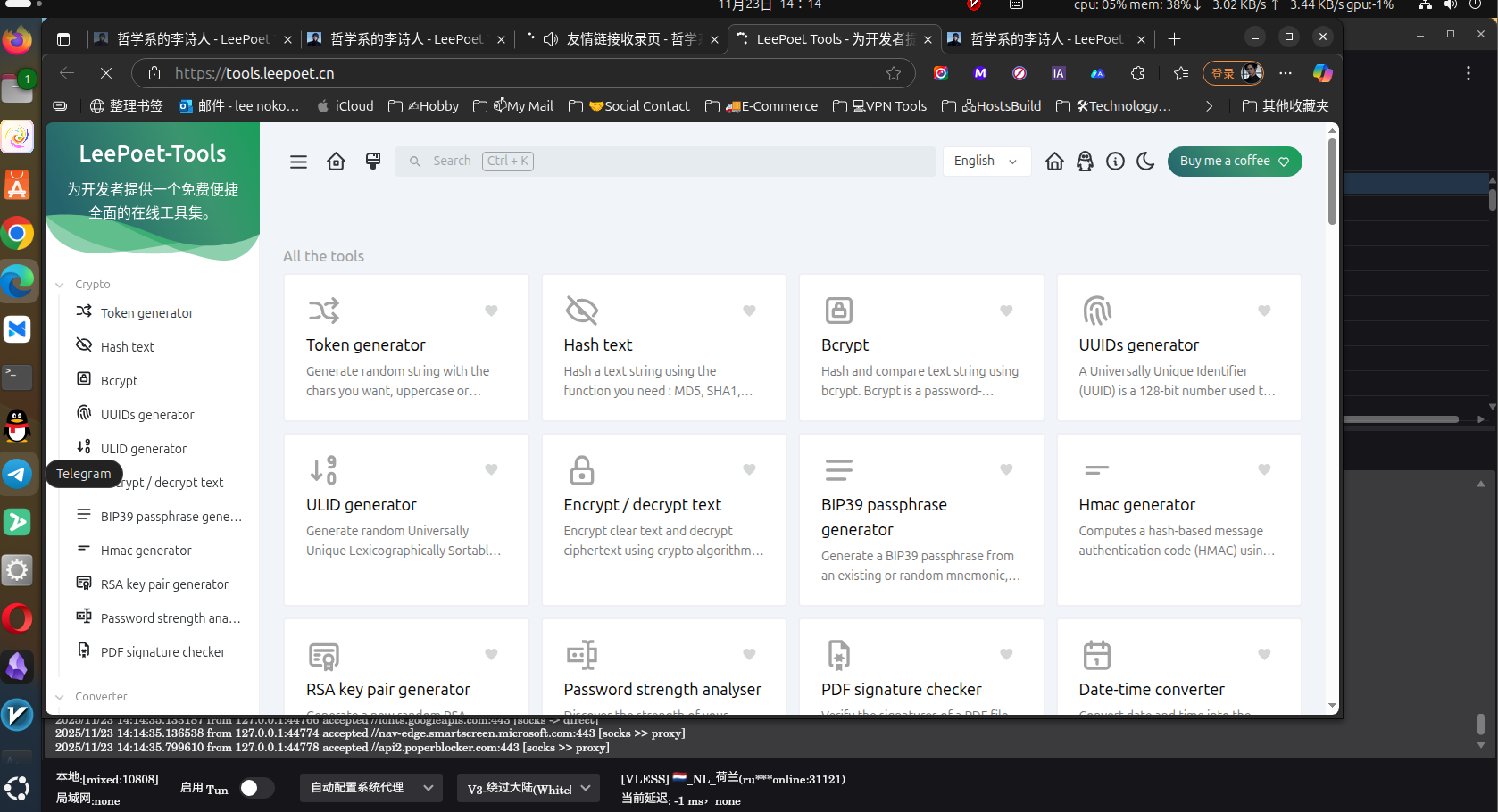1498x812 pixels.
Task: Favorite the Token generator card heart
Action: tap(491, 311)
